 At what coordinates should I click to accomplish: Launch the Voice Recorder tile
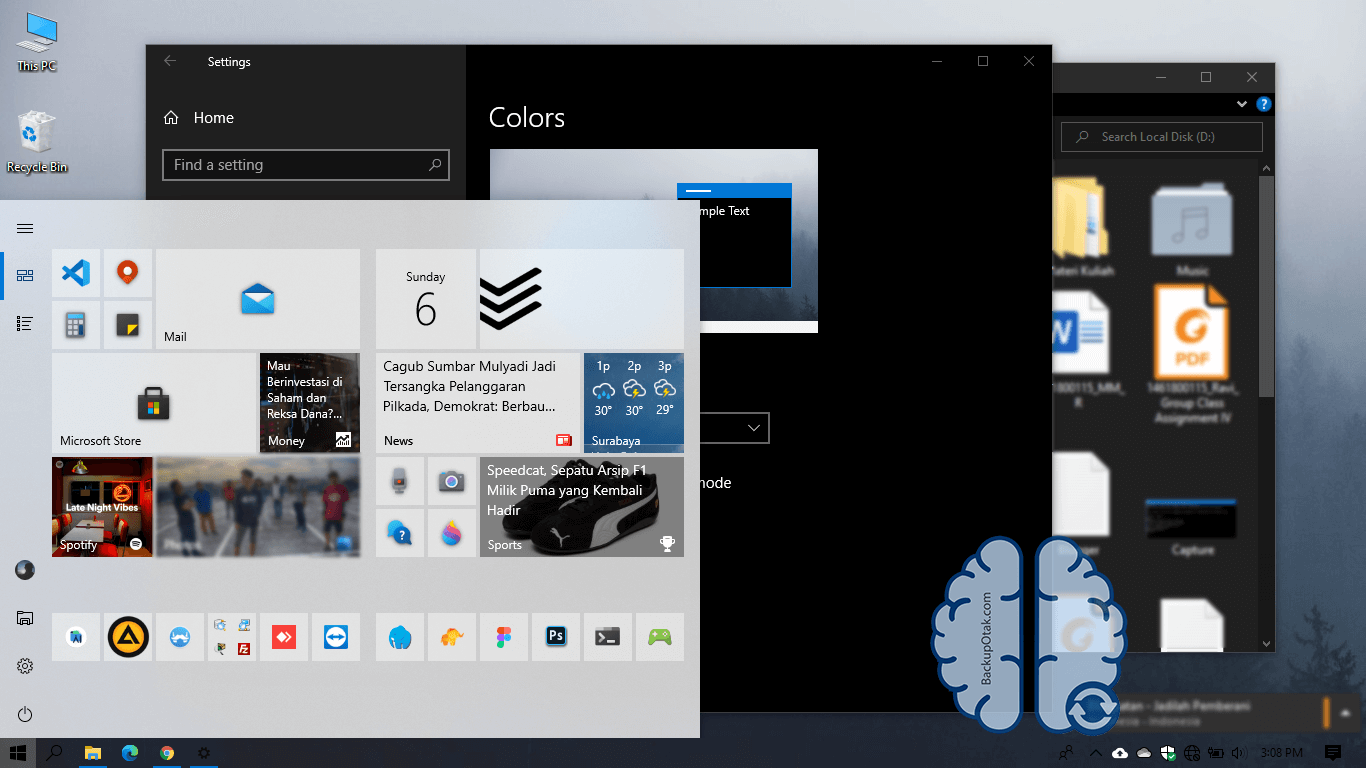click(x=400, y=481)
